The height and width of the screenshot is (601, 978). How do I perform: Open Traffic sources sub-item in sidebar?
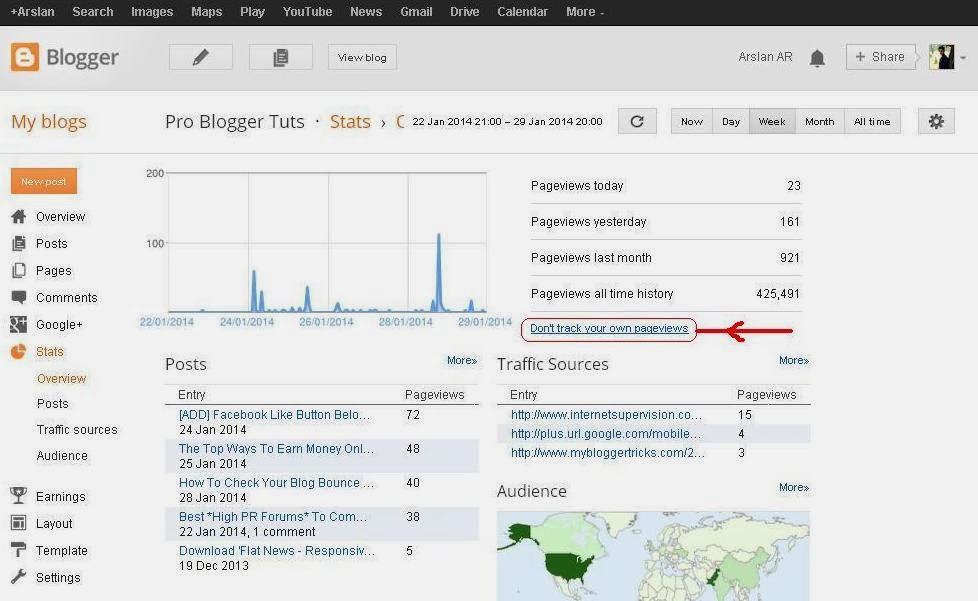(77, 430)
